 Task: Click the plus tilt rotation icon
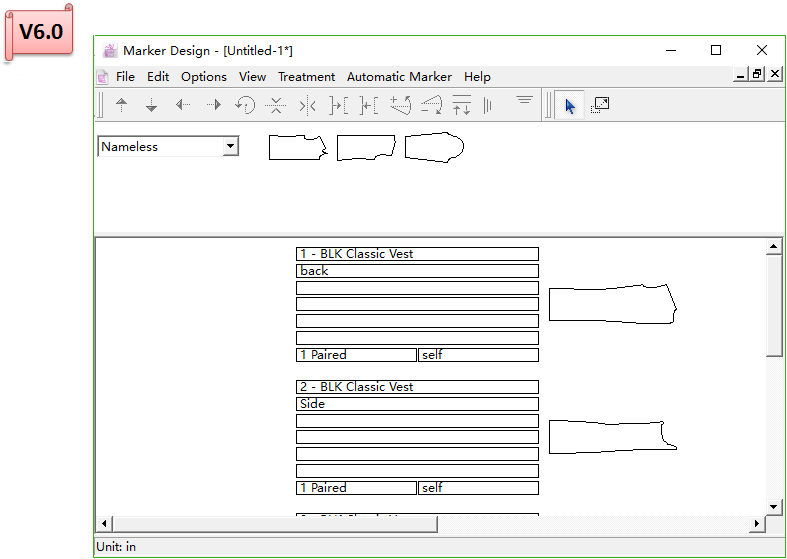(401, 105)
